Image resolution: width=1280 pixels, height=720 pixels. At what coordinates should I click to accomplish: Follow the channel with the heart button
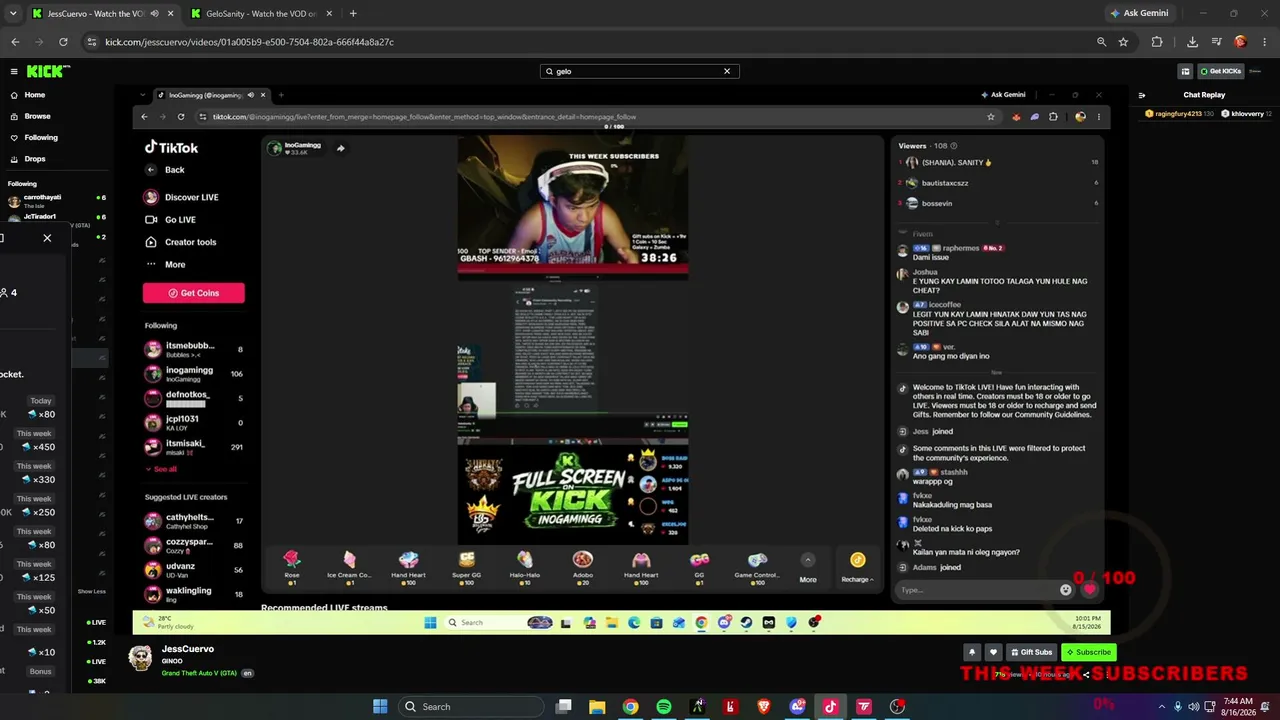point(993,652)
